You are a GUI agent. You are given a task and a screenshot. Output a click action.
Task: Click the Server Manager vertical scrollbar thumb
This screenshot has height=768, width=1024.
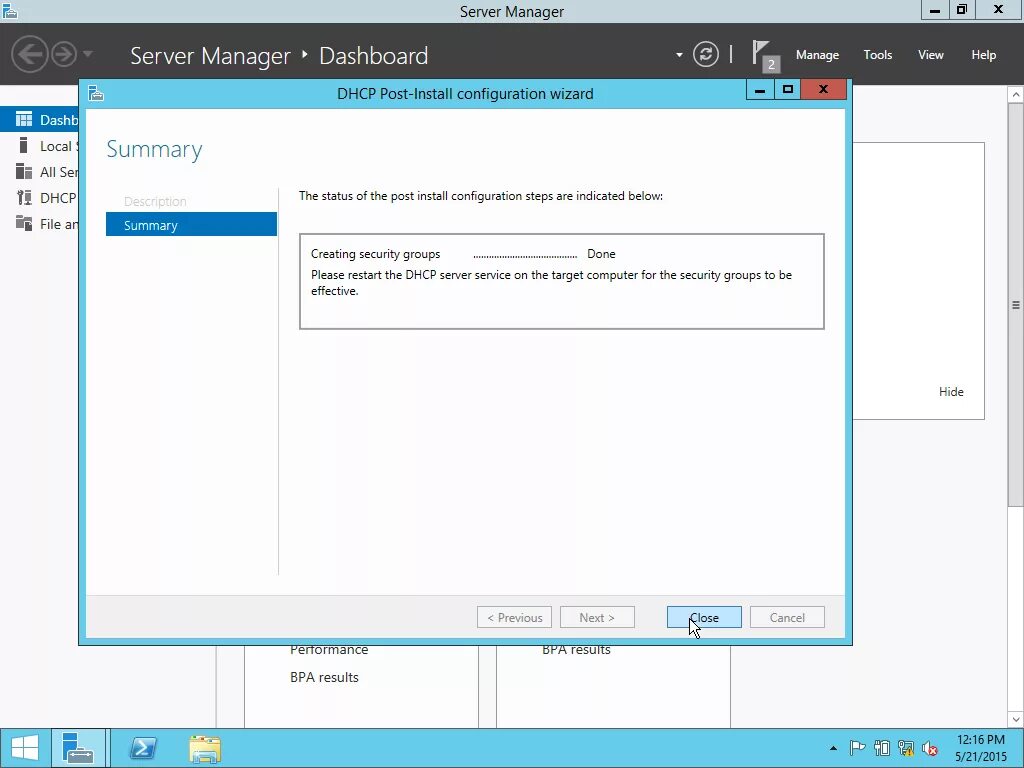pyautogui.click(x=1016, y=304)
